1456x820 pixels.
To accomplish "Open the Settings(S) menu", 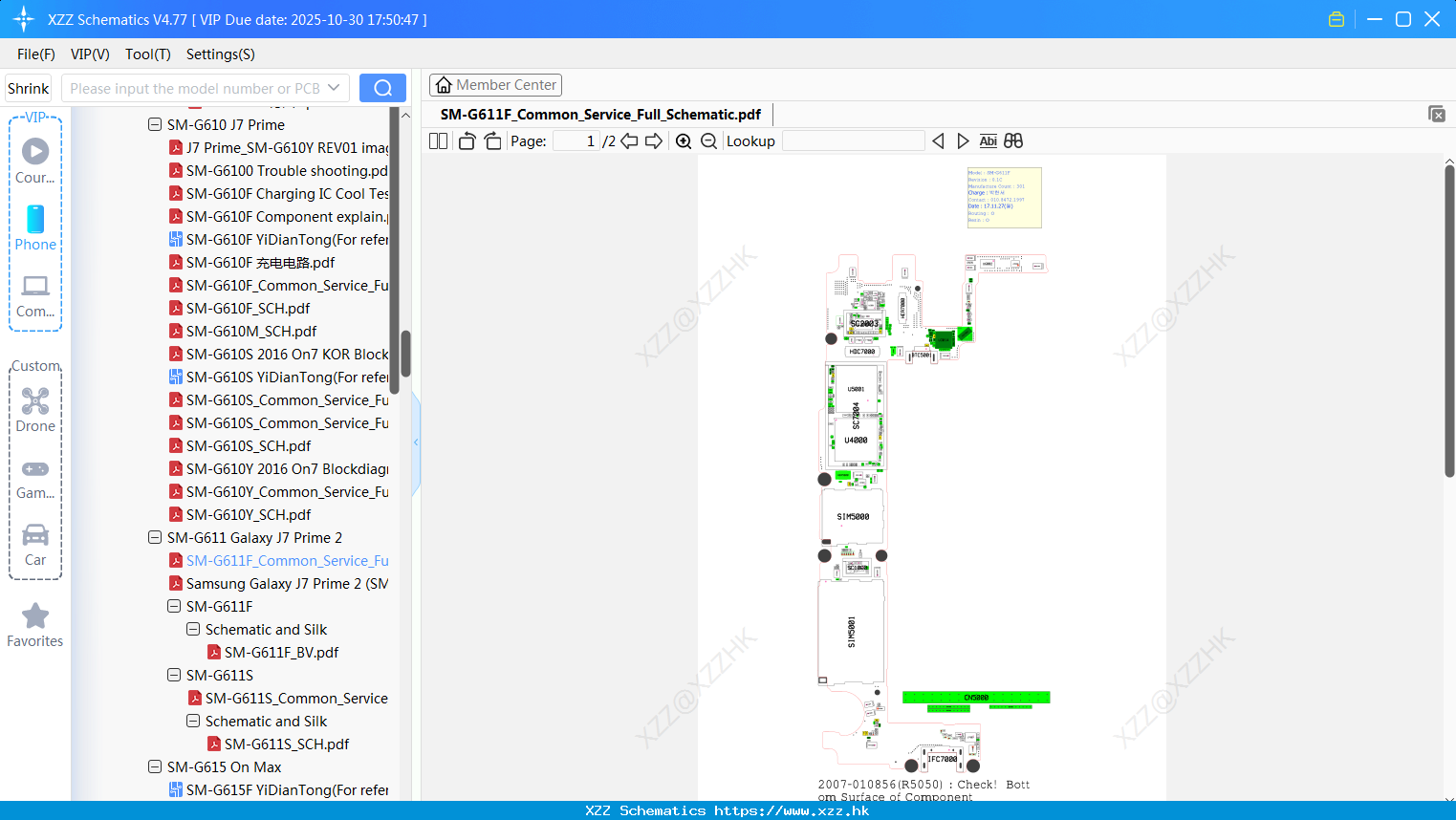I will (221, 54).
